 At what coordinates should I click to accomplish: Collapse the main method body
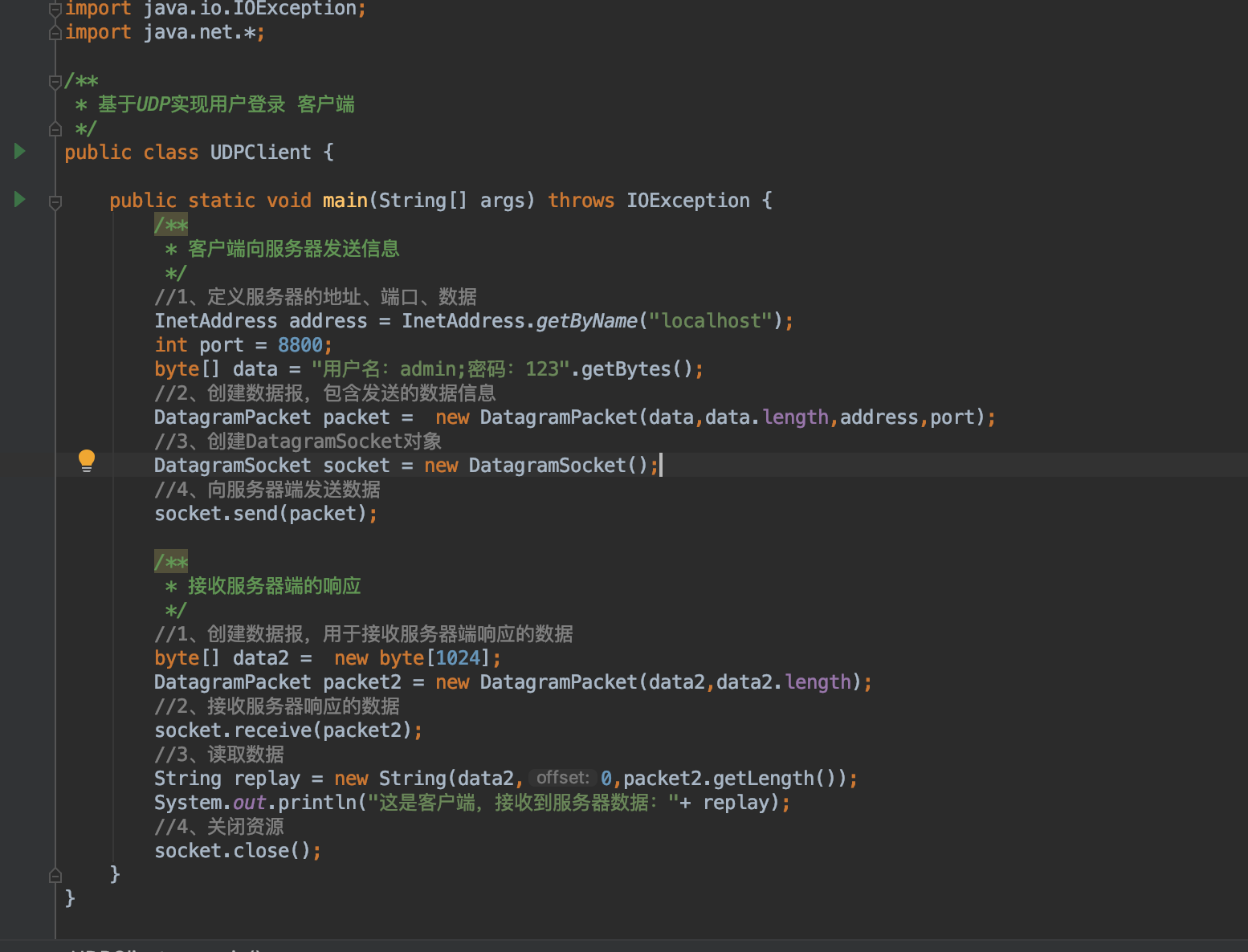point(55,202)
